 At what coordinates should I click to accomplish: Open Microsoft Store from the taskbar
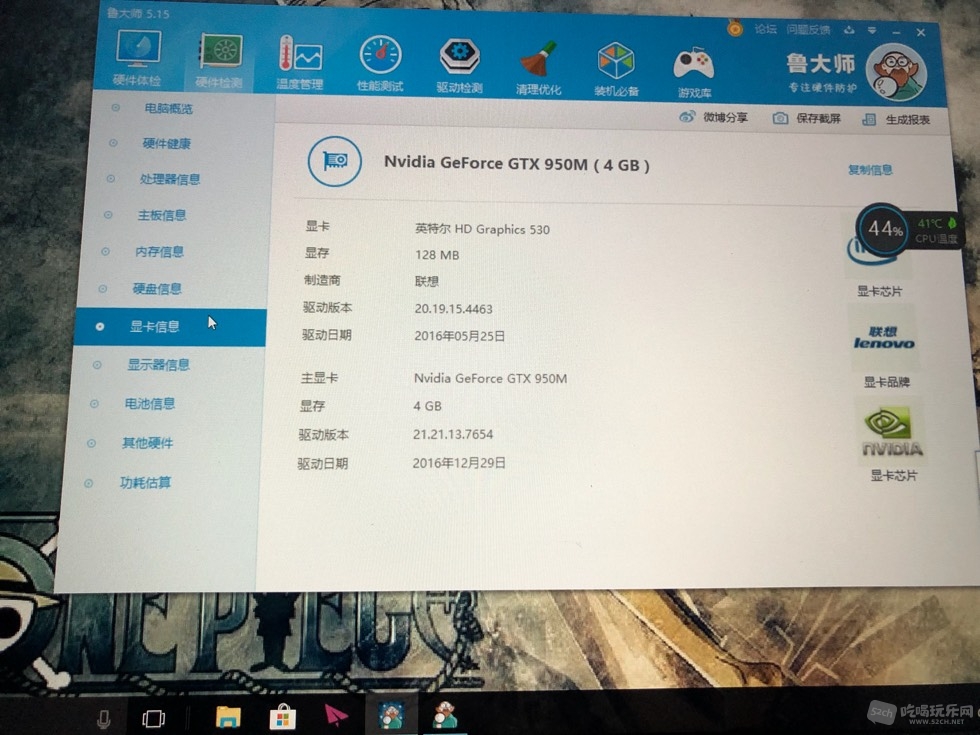282,717
